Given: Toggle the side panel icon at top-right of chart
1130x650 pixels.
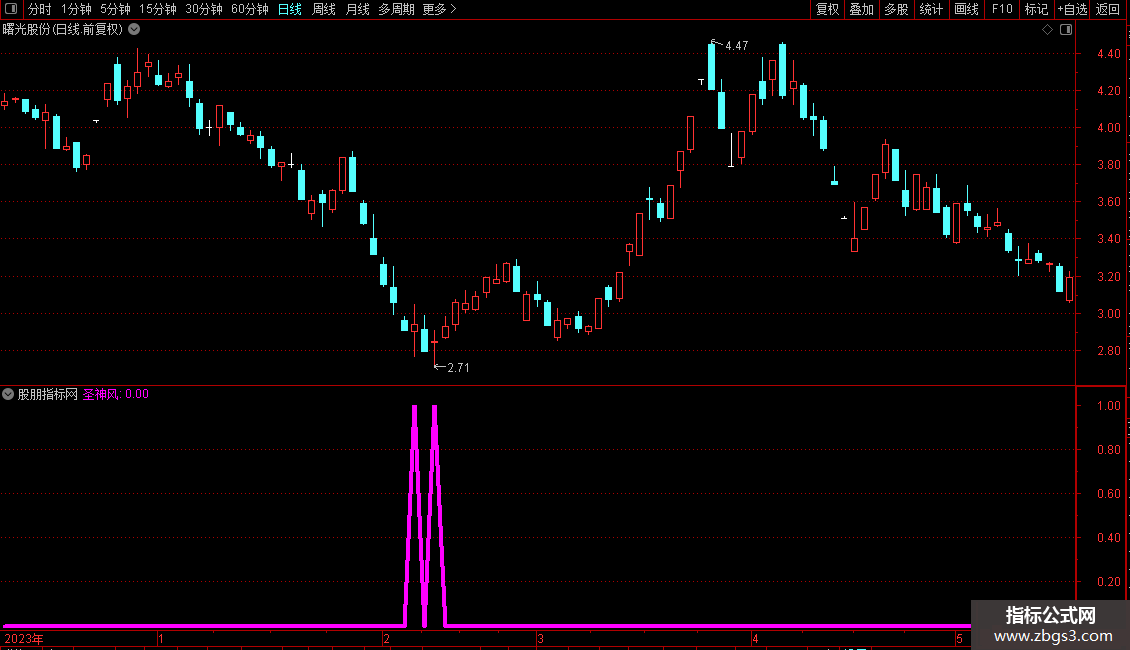Looking at the screenshot, I should 1066,30.
